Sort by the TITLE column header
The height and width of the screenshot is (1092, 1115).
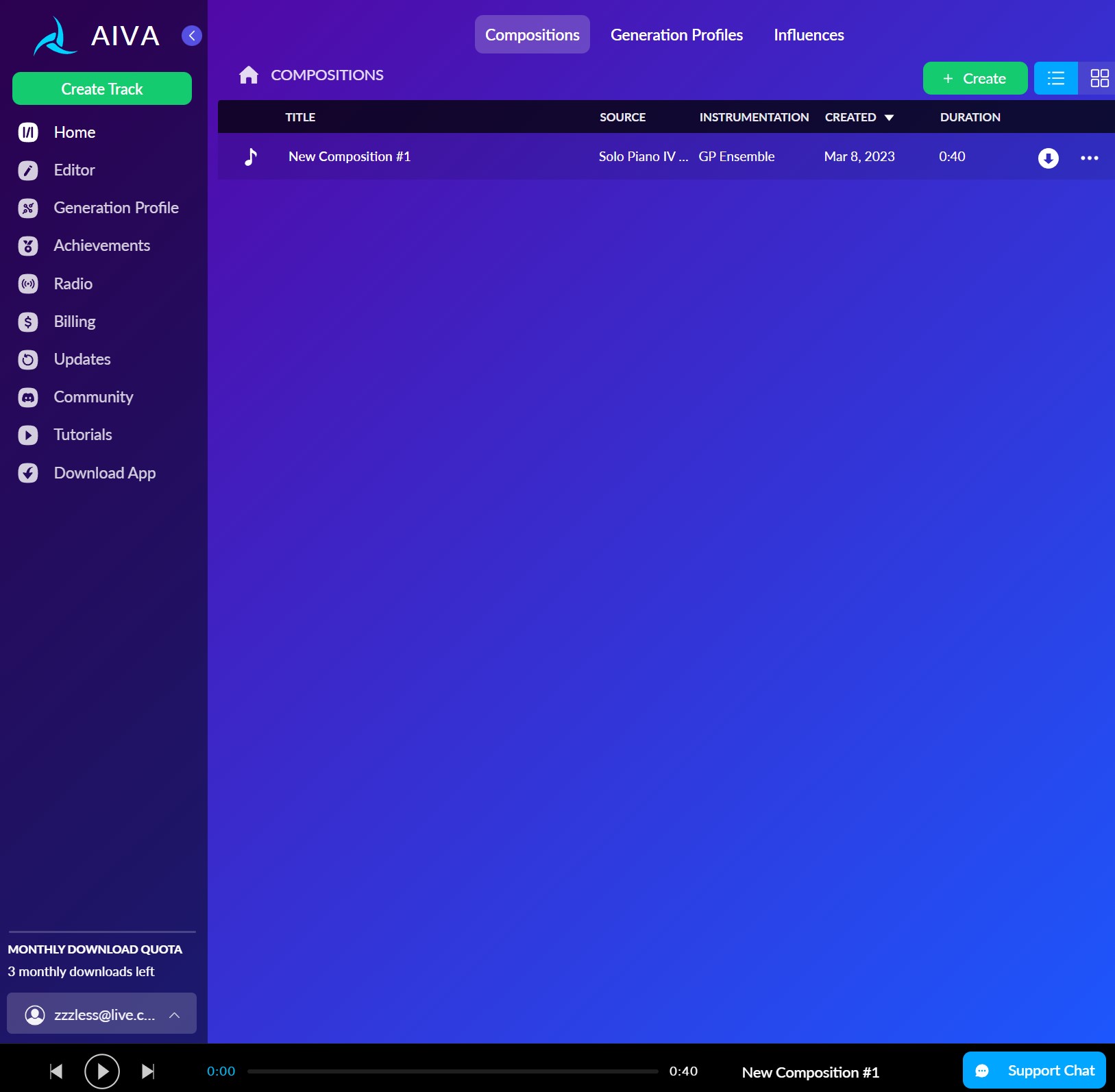pyautogui.click(x=300, y=117)
